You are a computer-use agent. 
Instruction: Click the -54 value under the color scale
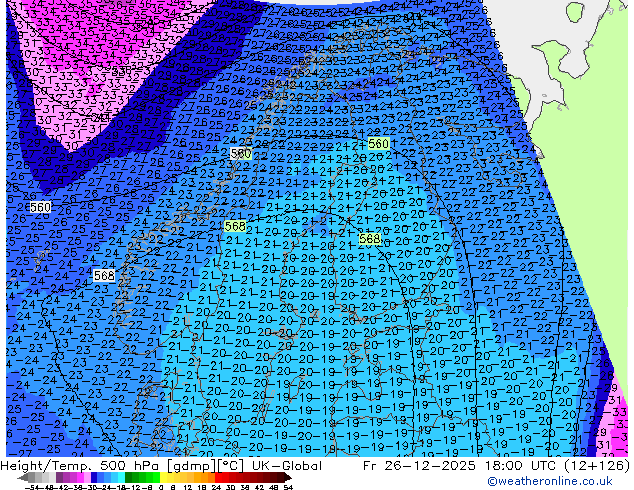pyautogui.click(x=32, y=488)
